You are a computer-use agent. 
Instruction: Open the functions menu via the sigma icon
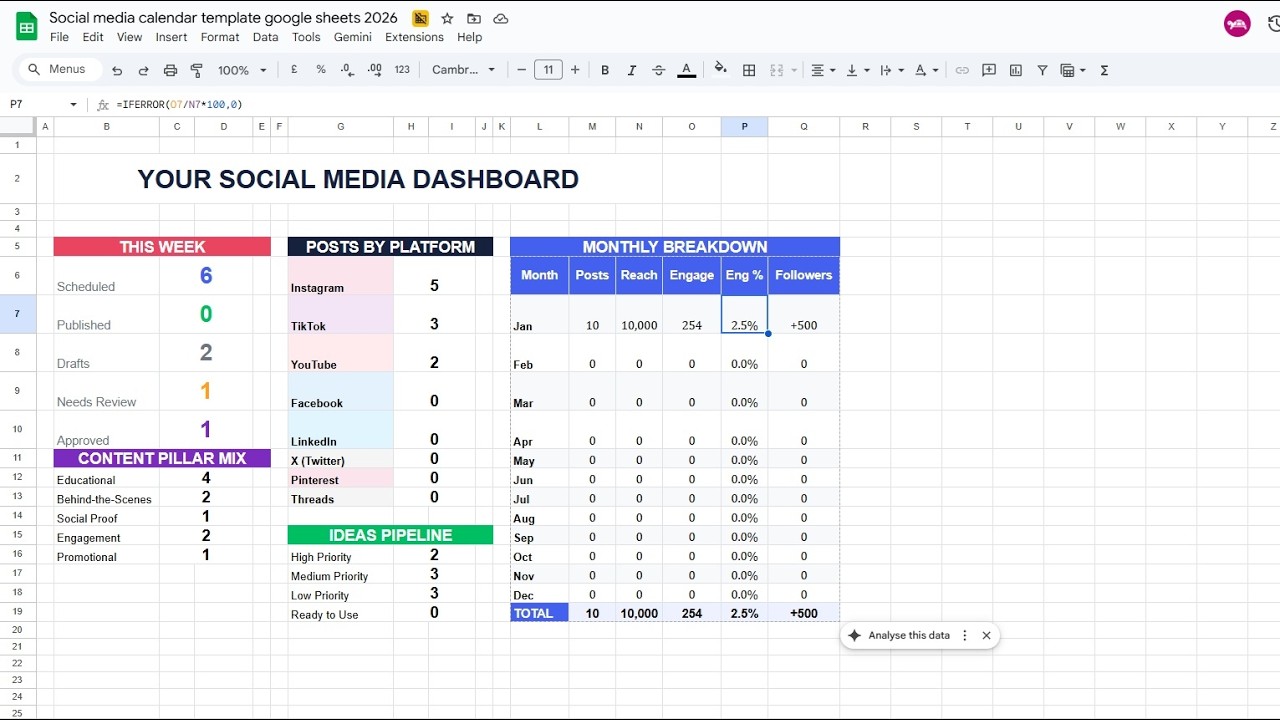[1105, 70]
